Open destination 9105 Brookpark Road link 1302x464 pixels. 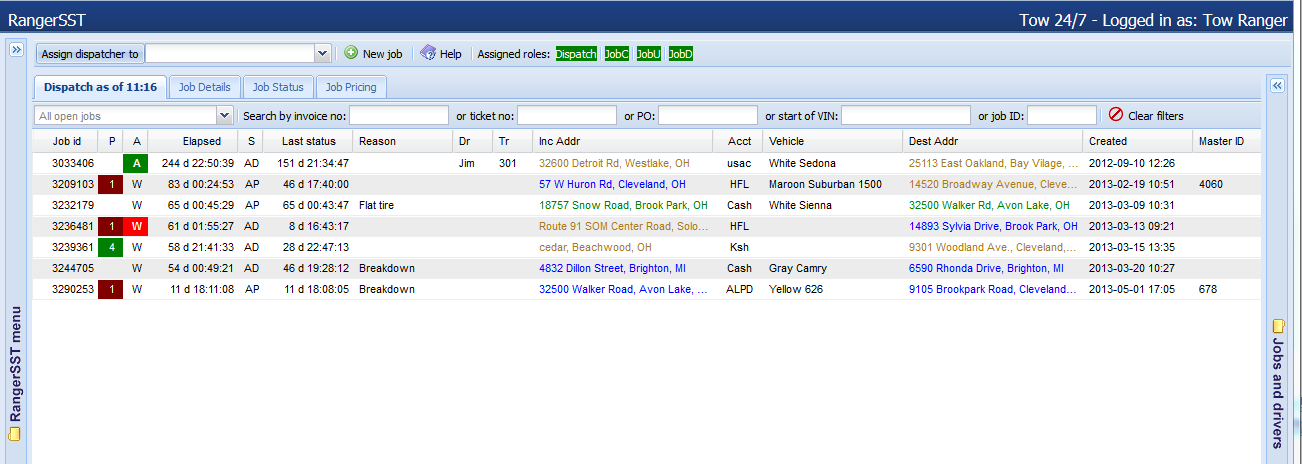[991, 289]
